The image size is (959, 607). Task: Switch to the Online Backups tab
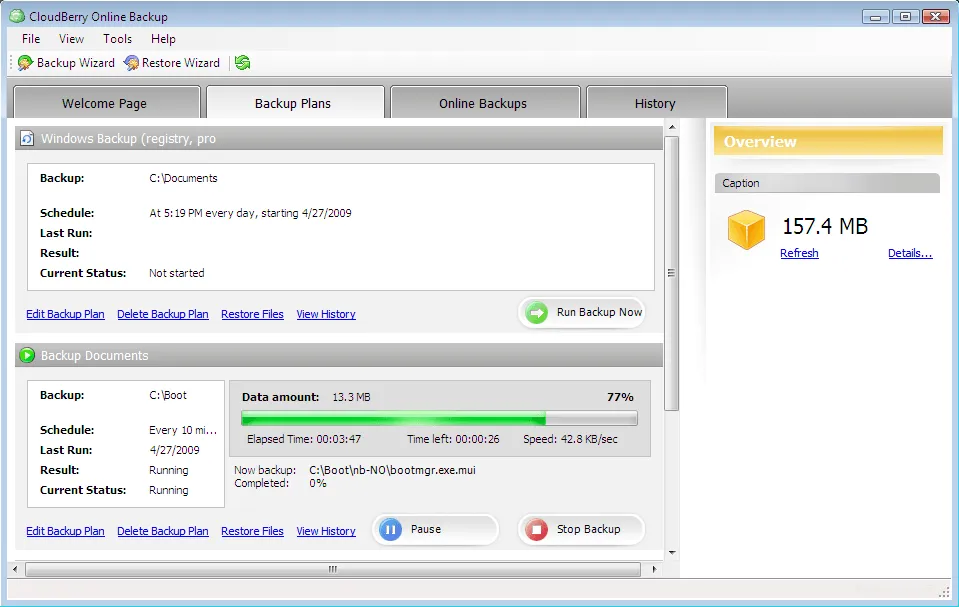pyautogui.click(x=484, y=102)
